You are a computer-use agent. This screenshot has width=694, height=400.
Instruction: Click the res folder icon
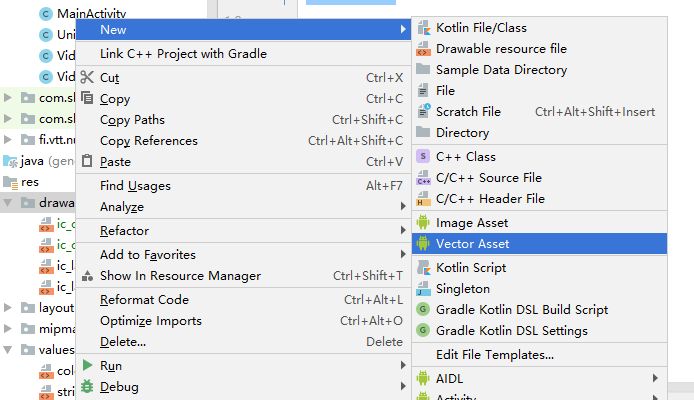11,182
